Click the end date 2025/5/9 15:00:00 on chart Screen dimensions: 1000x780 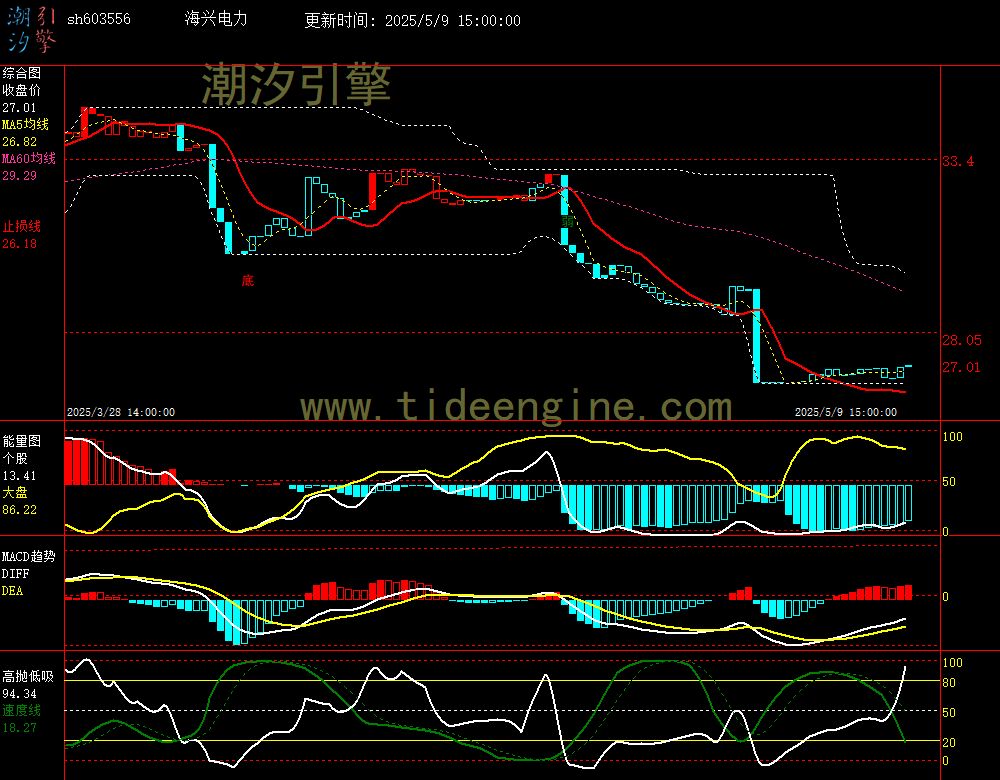[x=846, y=412]
